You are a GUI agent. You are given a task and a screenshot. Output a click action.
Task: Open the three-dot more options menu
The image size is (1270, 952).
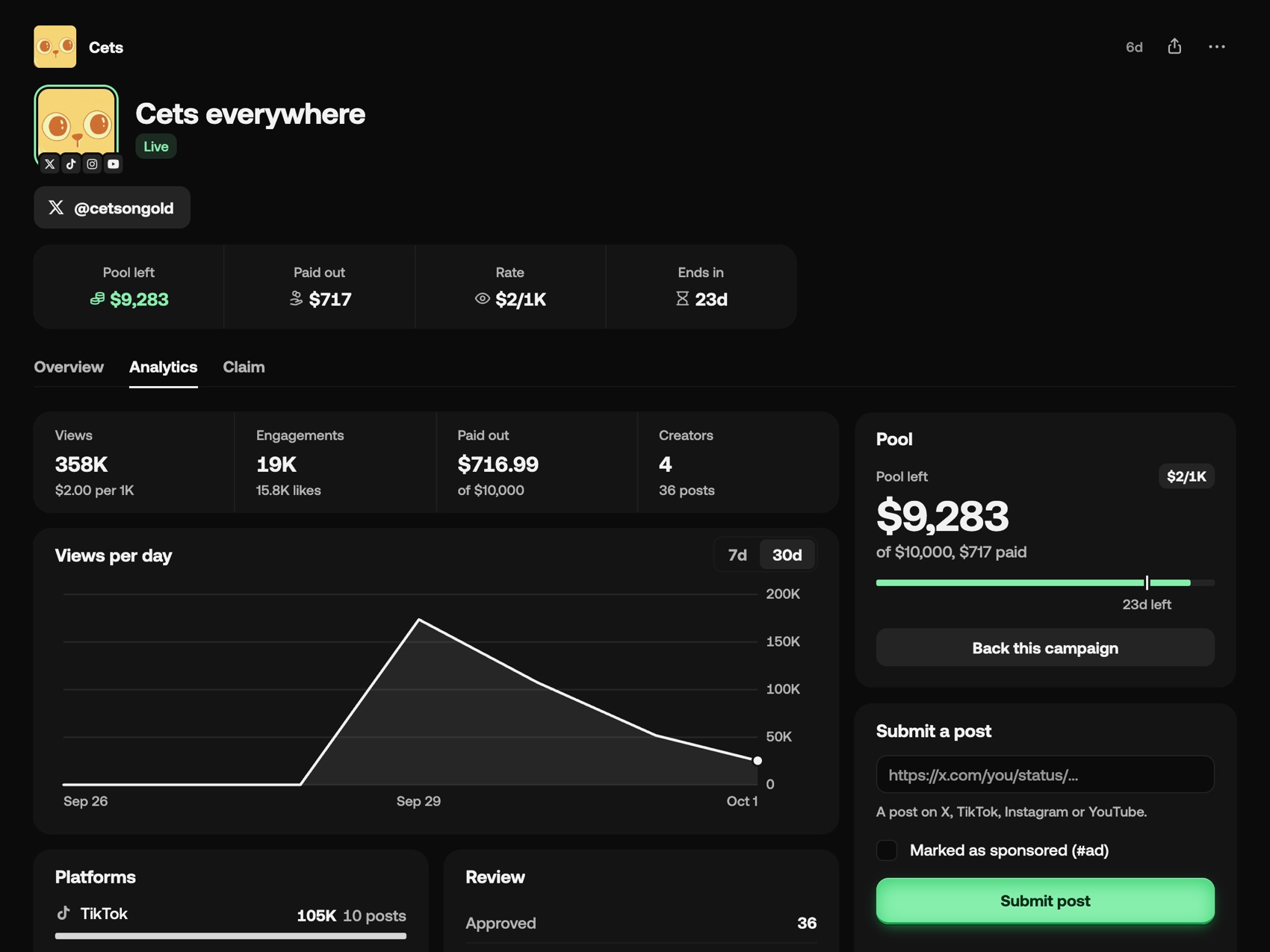point(1216,46)
